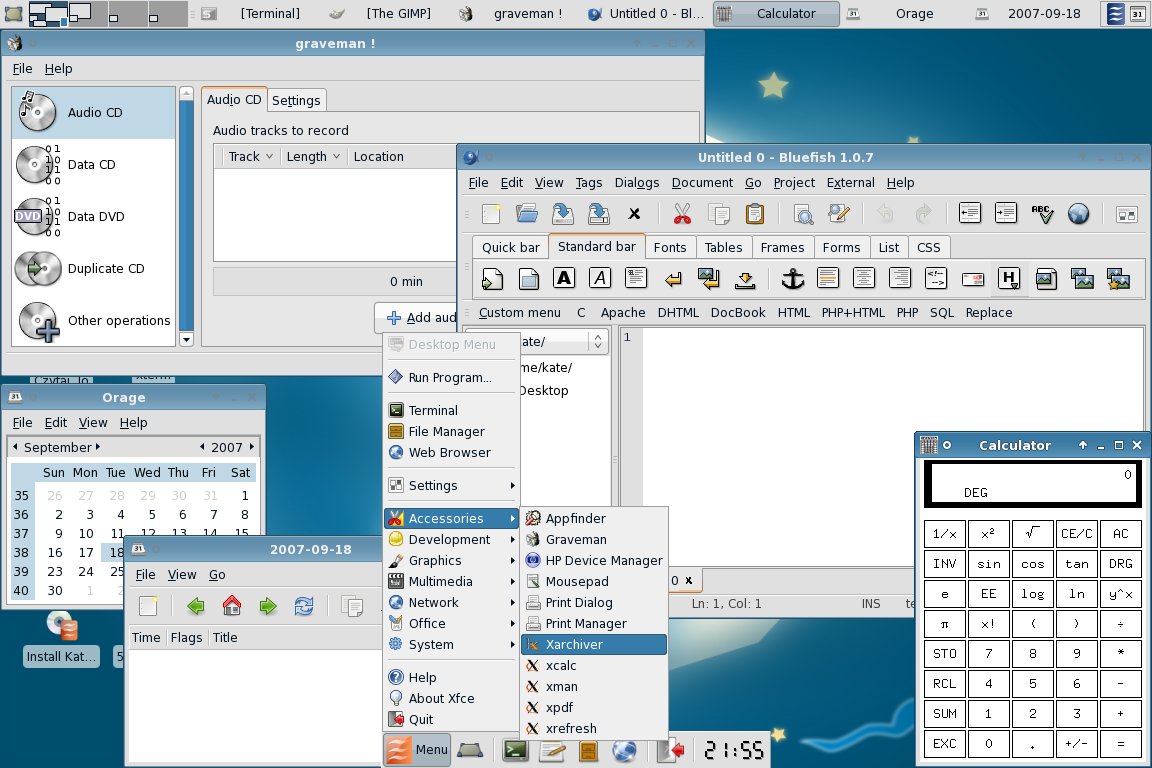Switch to the Settings tab in graveman

pos(296,101)
